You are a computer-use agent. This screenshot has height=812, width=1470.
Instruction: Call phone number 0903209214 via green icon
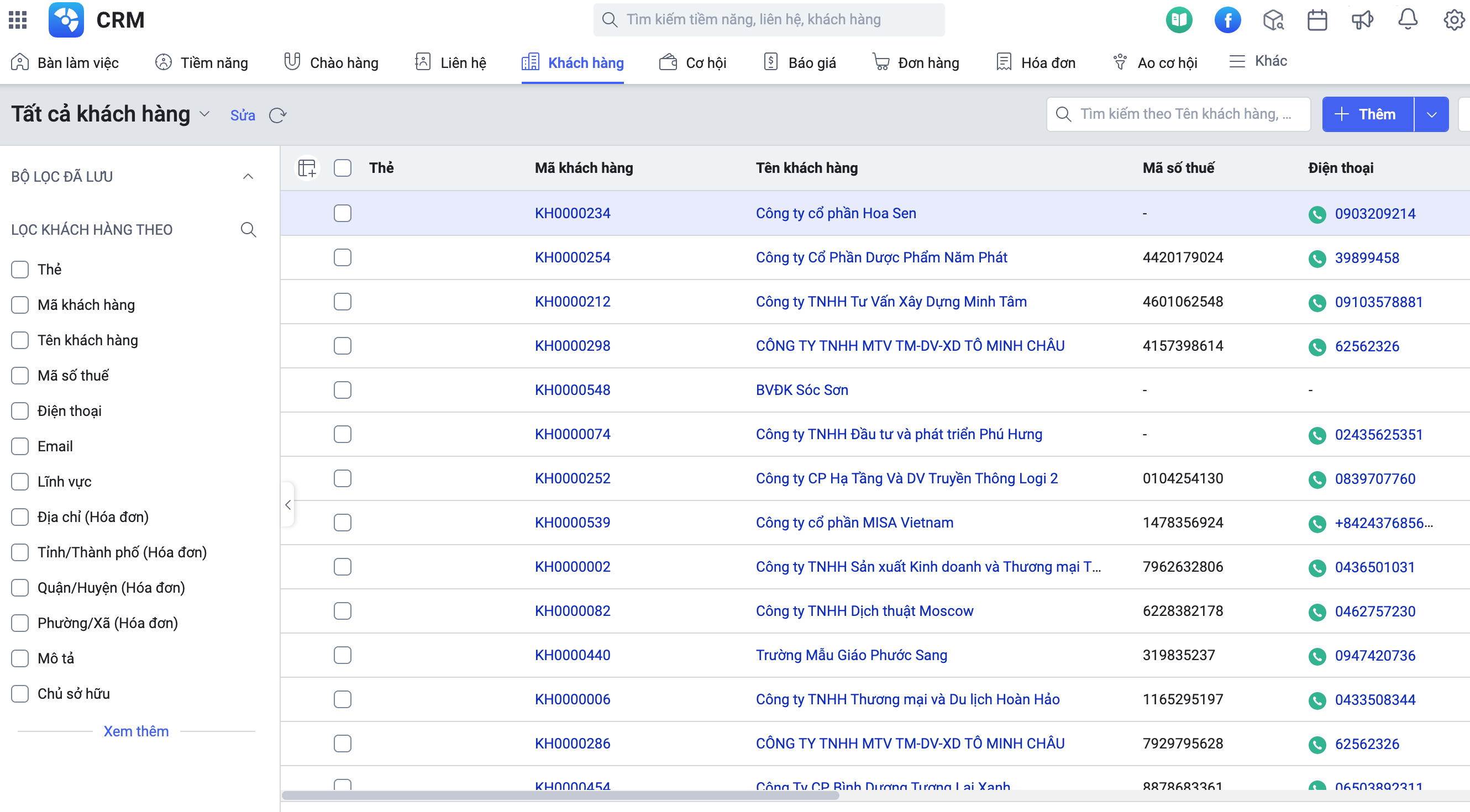tap(1317, 214)
